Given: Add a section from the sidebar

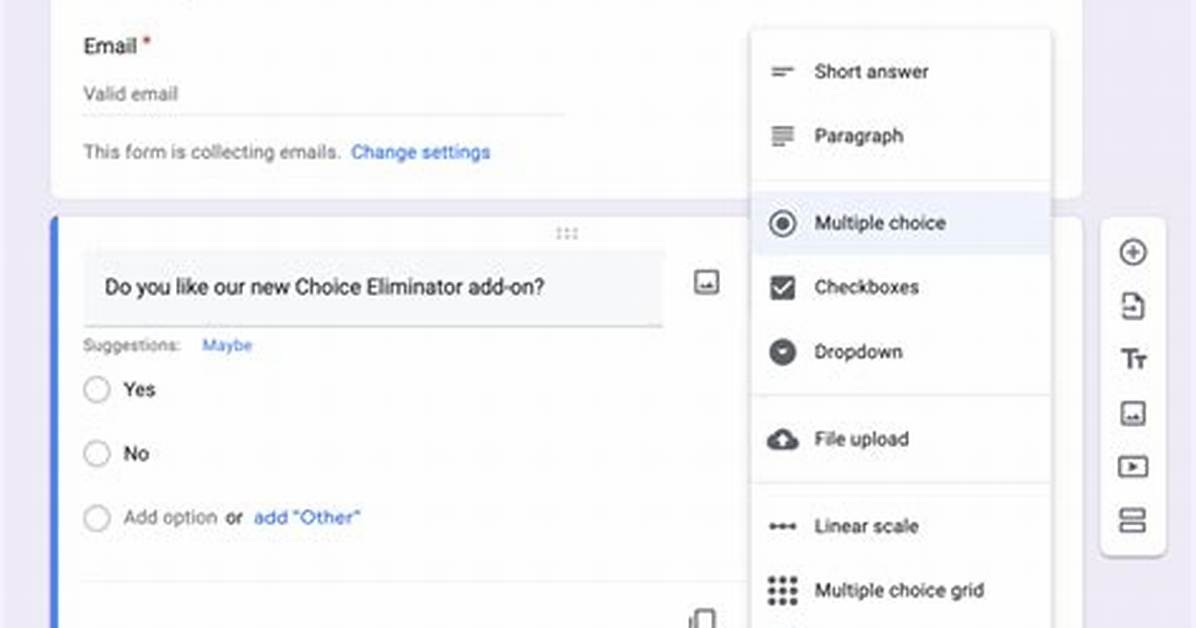Looking at the screenshot, I should (x=1133, y=520).
